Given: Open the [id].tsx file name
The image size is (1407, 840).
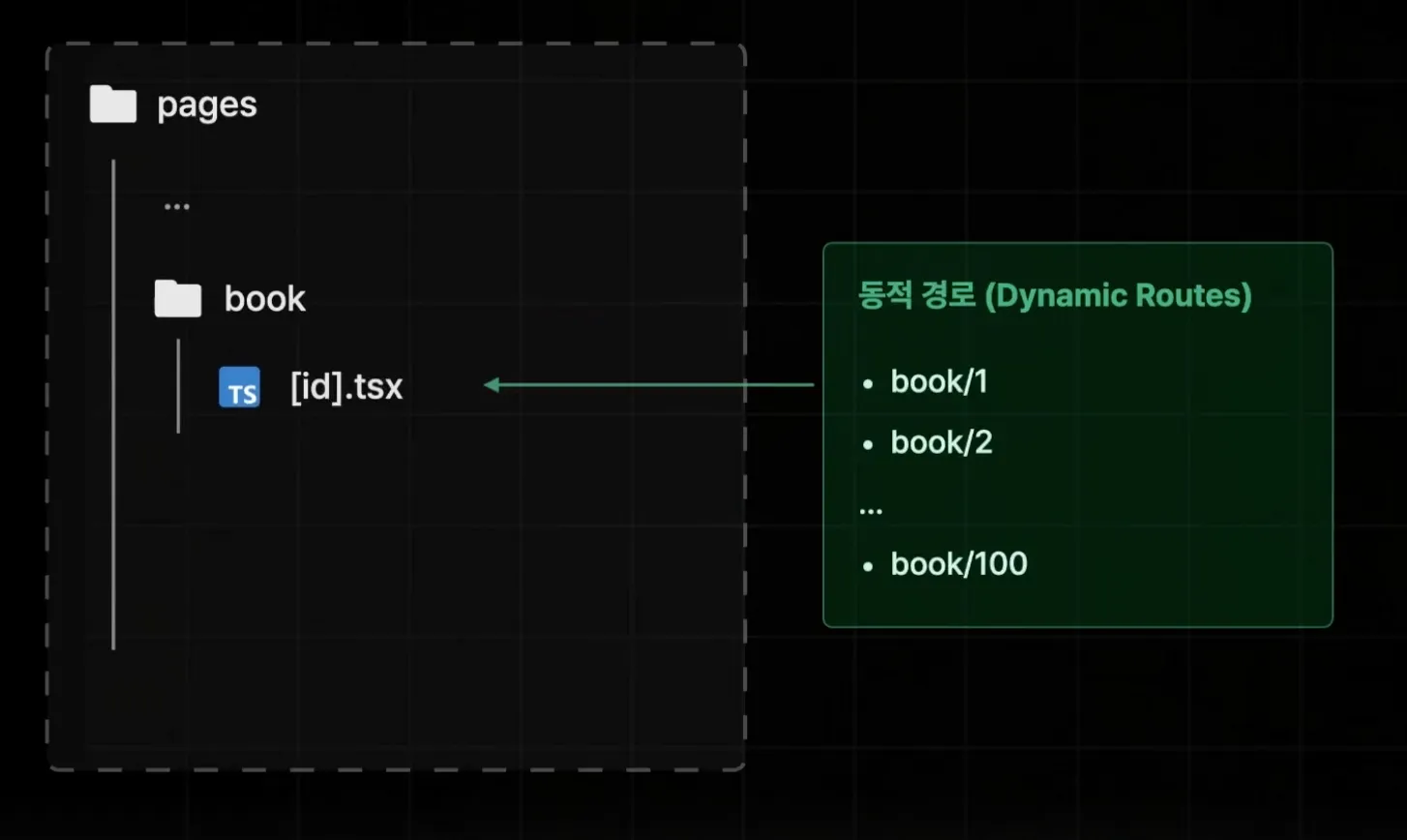Looking at the screenshot, I should coord(346,387).
